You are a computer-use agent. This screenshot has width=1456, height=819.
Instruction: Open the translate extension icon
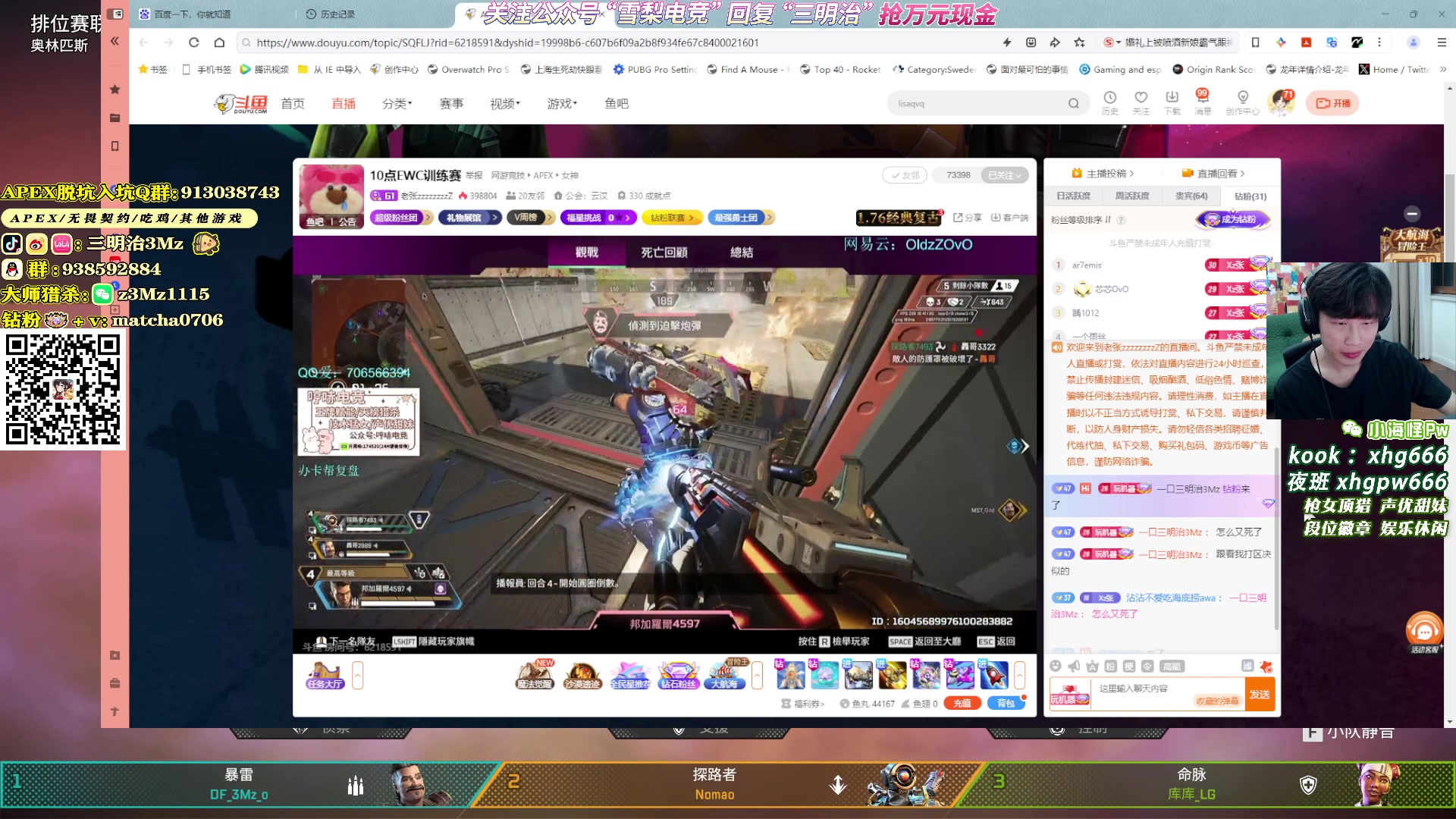tap(1332, 42)
